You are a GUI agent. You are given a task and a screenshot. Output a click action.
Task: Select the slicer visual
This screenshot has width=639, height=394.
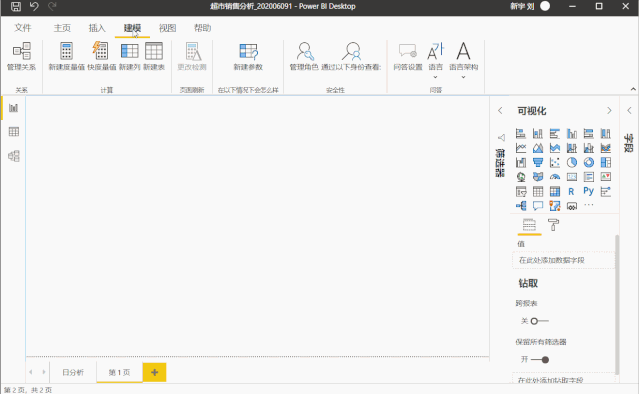tap(521, 191)
